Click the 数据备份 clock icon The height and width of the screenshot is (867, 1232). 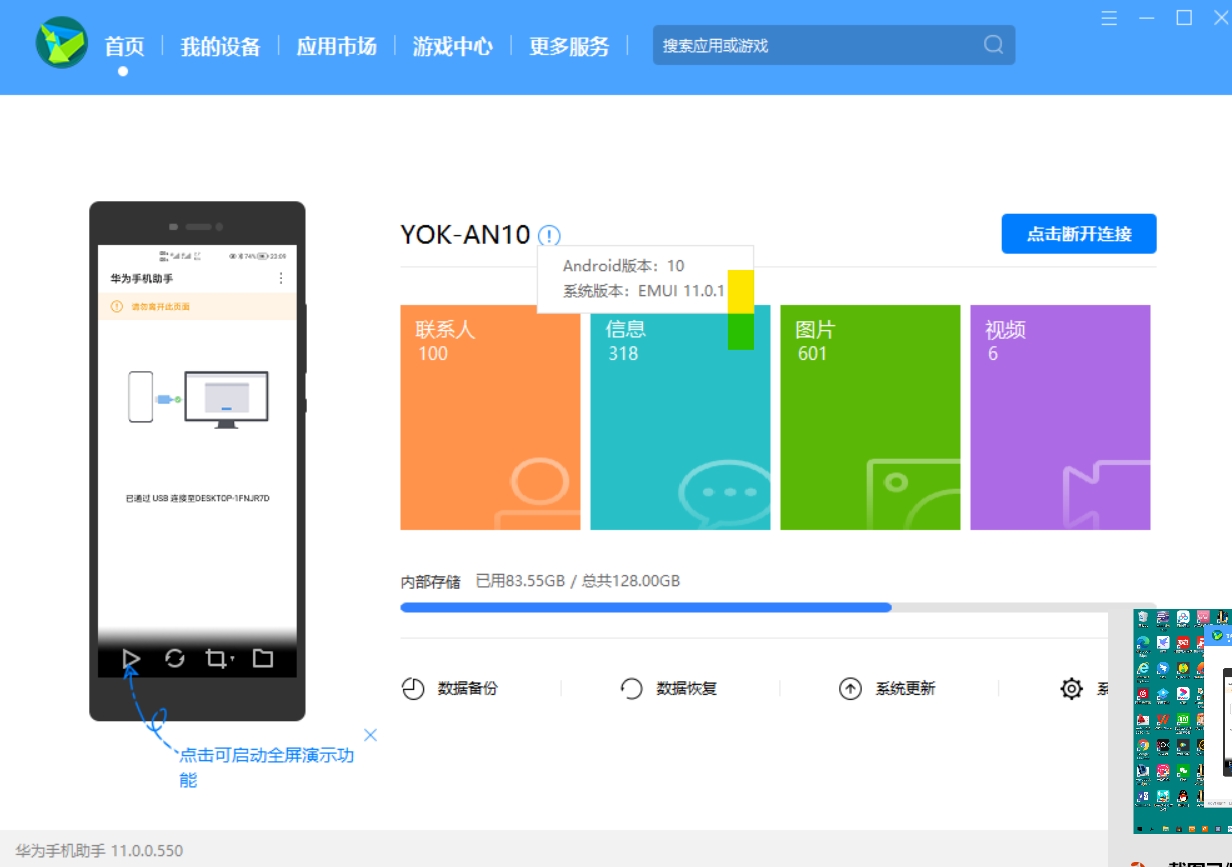click(x=413, y=689)
